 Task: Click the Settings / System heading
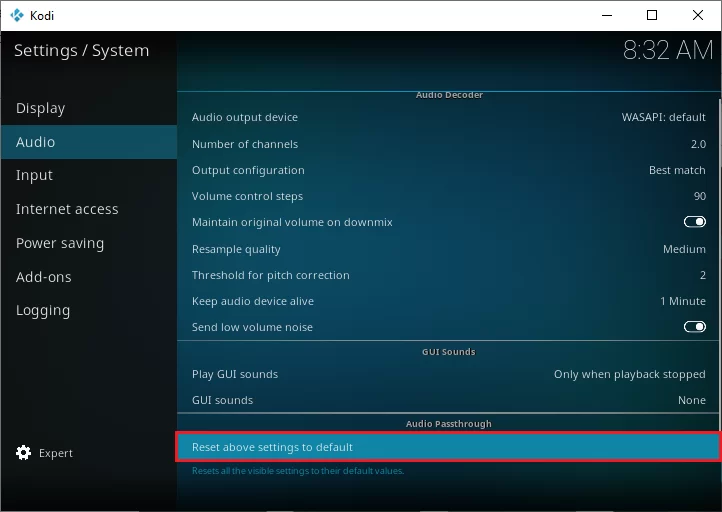[x=82, y=50]
